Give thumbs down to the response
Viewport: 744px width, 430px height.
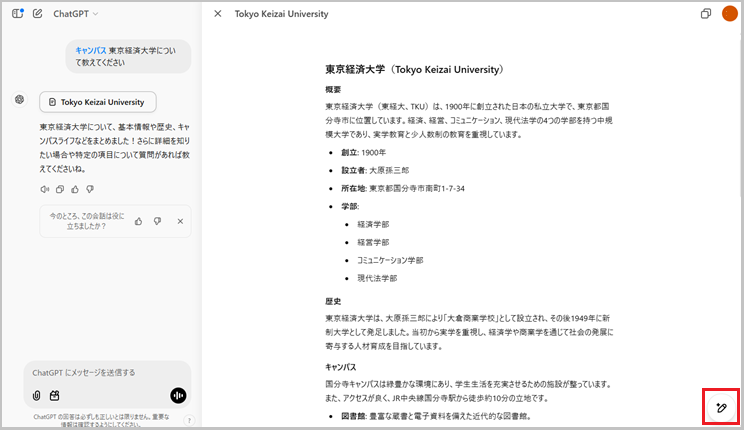point(90,189)
